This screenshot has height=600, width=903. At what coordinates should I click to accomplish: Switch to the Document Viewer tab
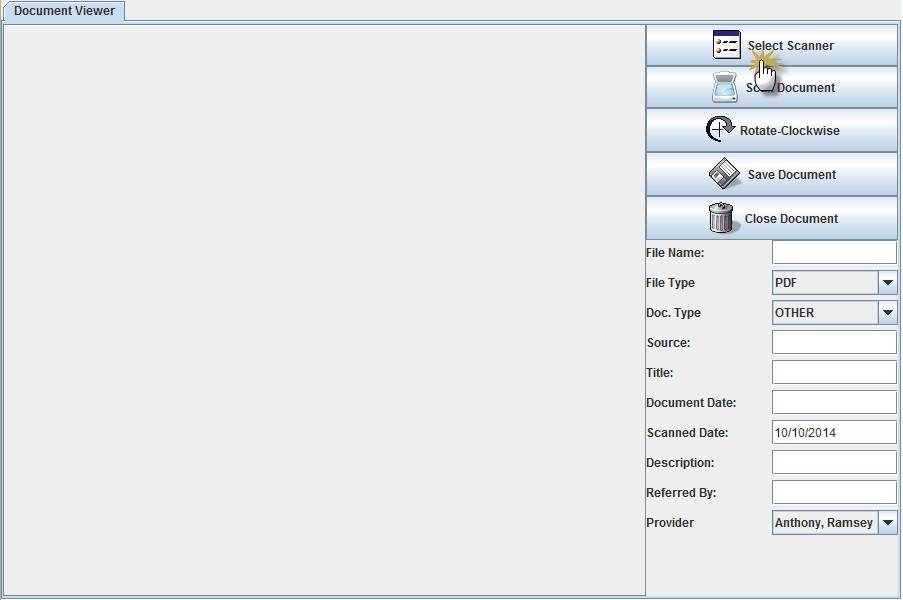pyautogui.click(x=64, y=11)
